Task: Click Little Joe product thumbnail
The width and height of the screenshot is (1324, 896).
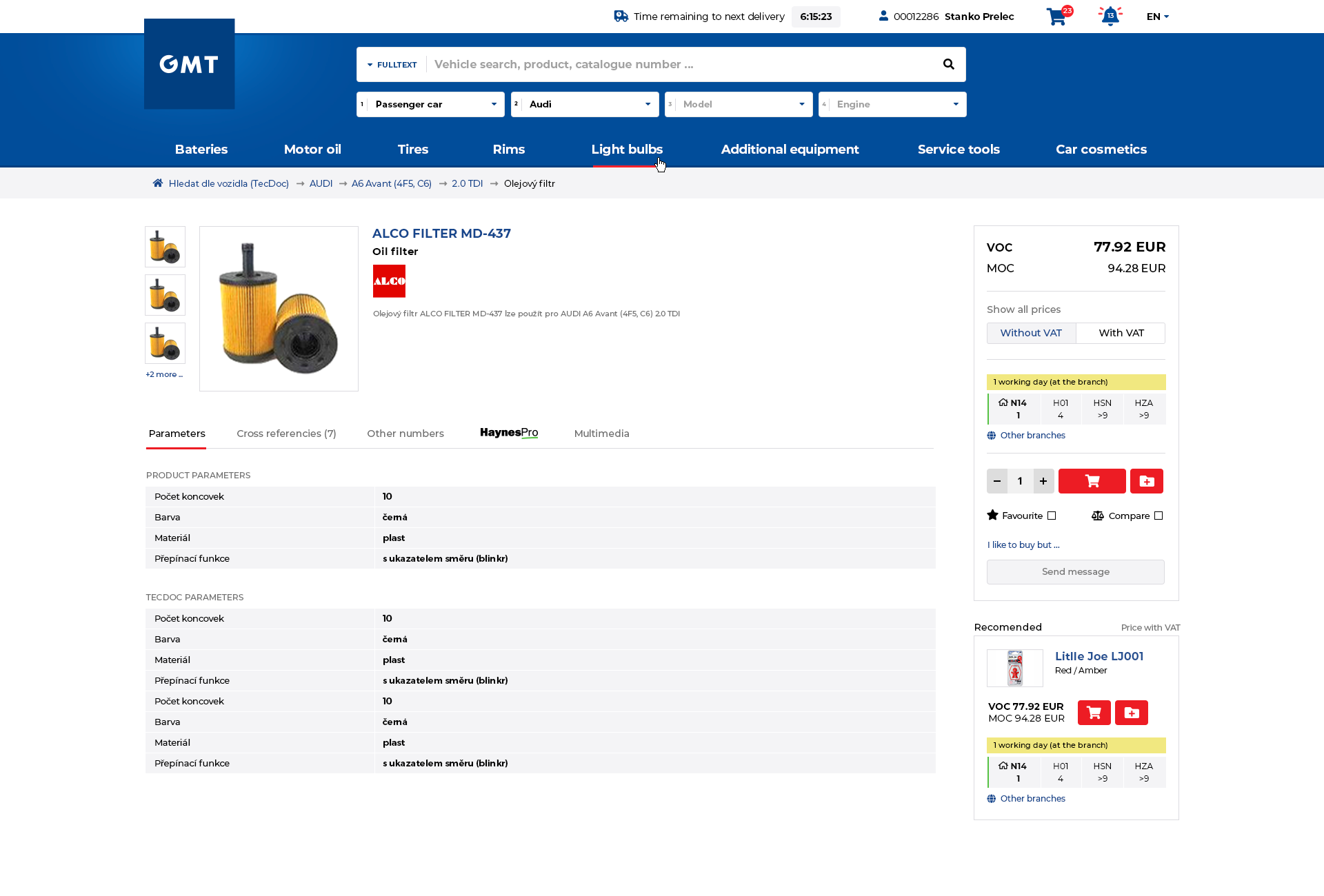Action: coord(1015,668)
